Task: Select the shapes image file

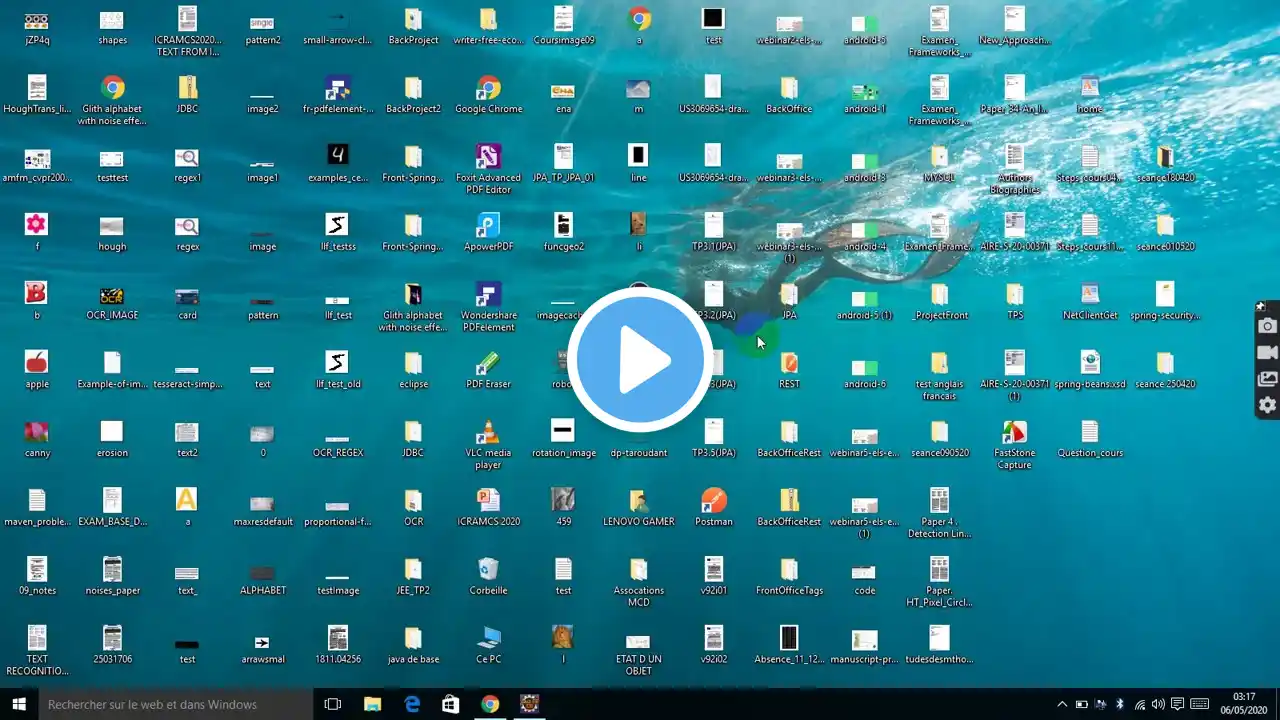Action: (x=112, y=27)
